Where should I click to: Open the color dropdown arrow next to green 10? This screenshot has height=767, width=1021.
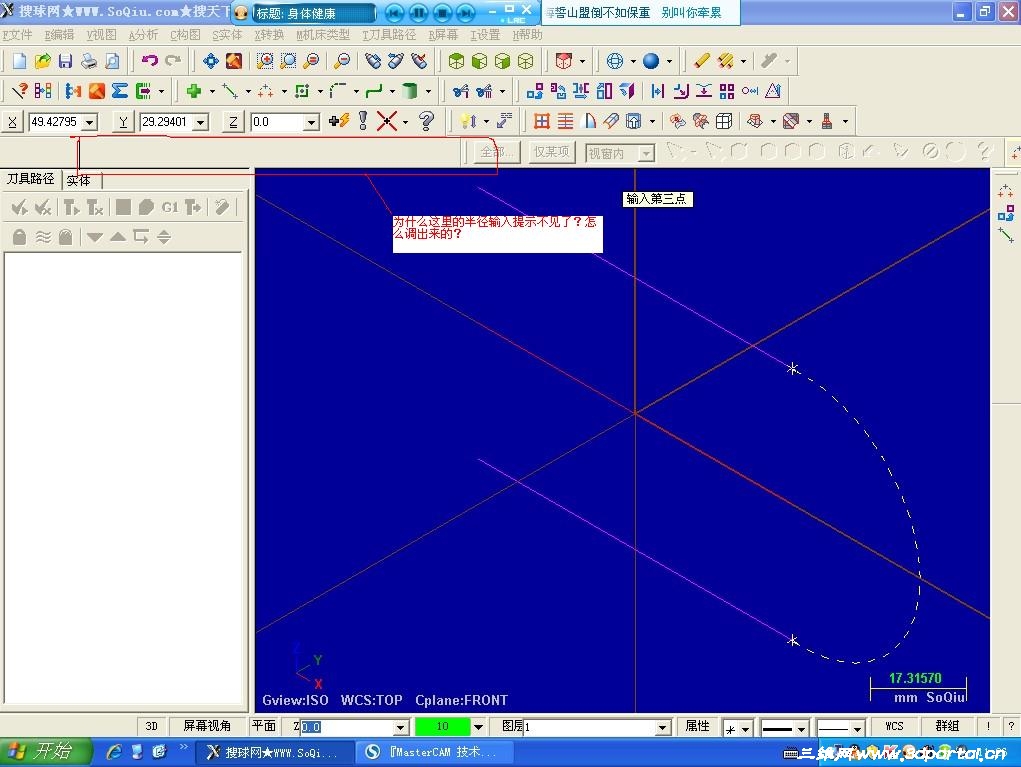(479, 727)
